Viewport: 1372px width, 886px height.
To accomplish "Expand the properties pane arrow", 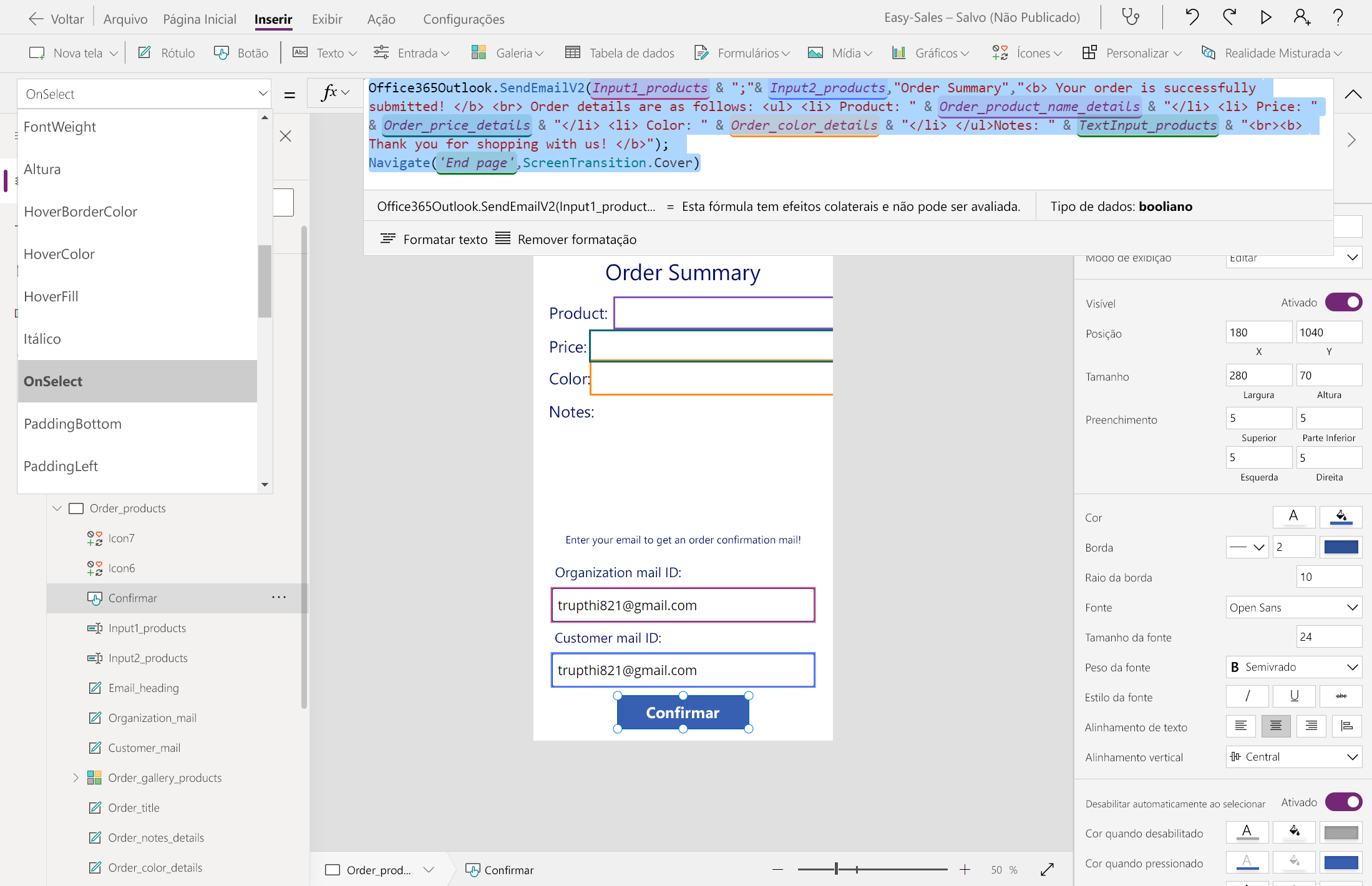I will [x=1351, y=140].
